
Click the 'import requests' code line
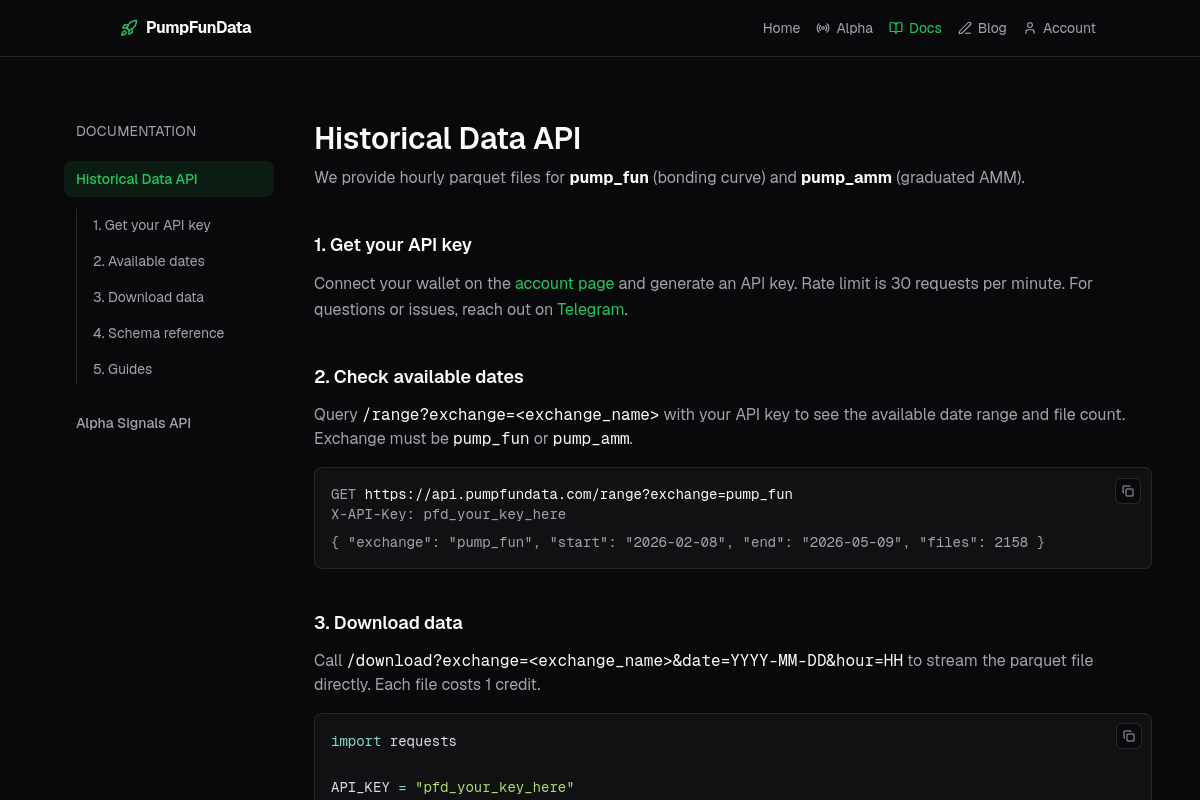(x=394, y=741)
